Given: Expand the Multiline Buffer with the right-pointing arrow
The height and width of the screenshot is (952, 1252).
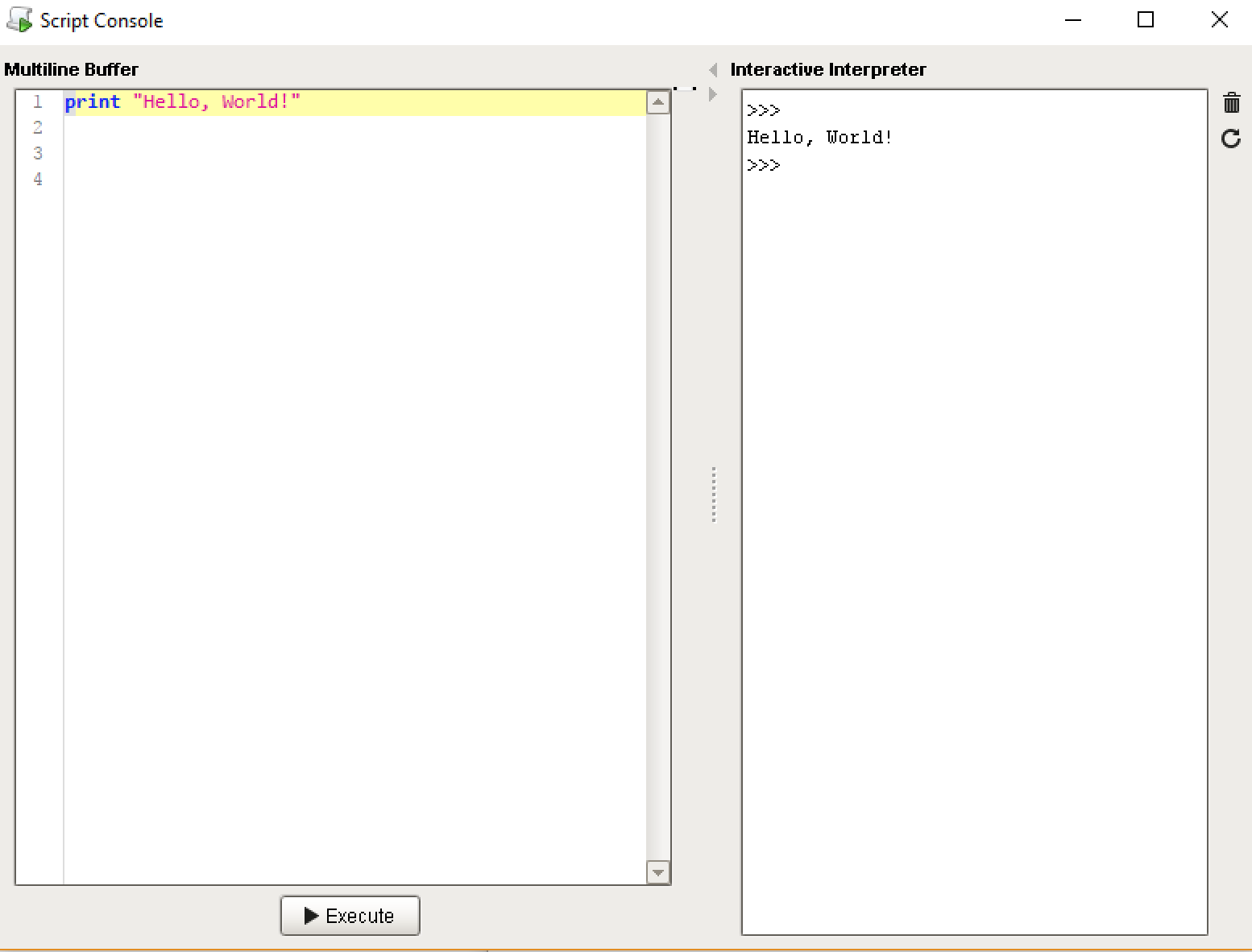Looking at the screenshot, I should tap(713, 94).
